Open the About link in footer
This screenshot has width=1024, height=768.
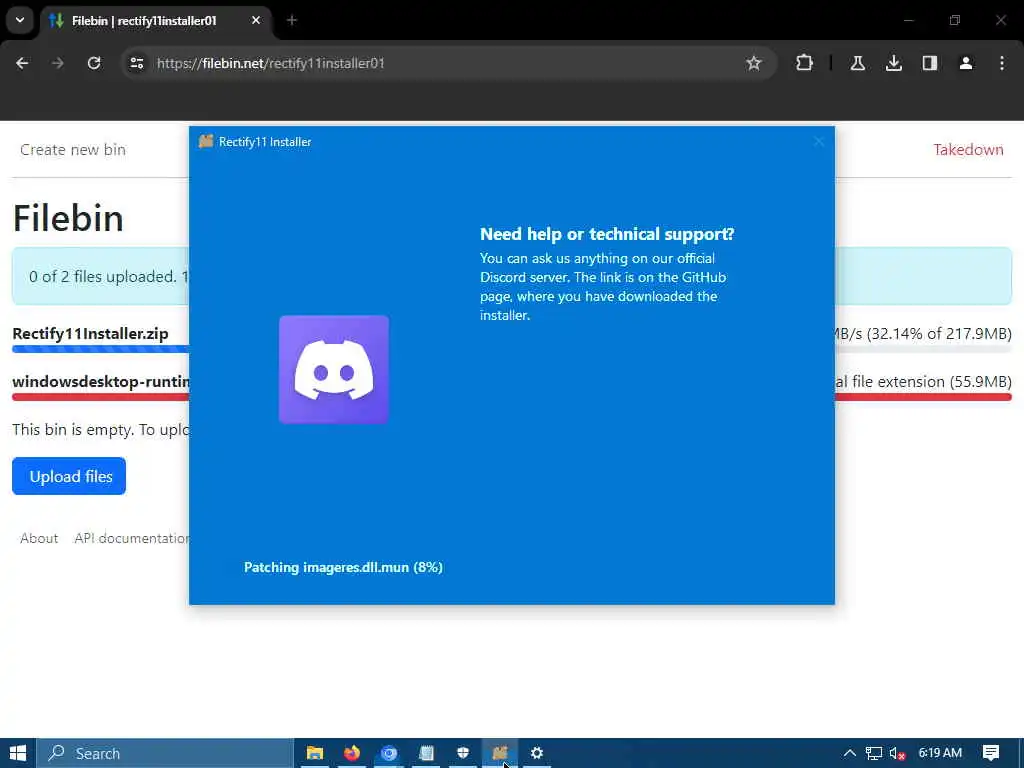[39, 538]
